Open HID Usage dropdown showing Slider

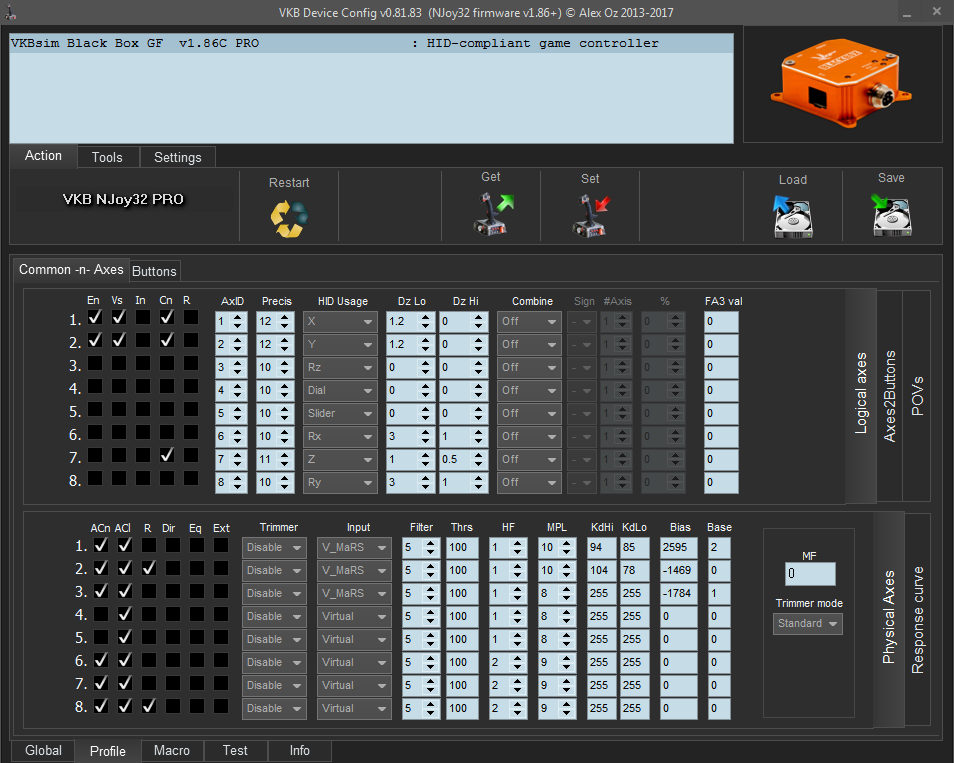340,414
